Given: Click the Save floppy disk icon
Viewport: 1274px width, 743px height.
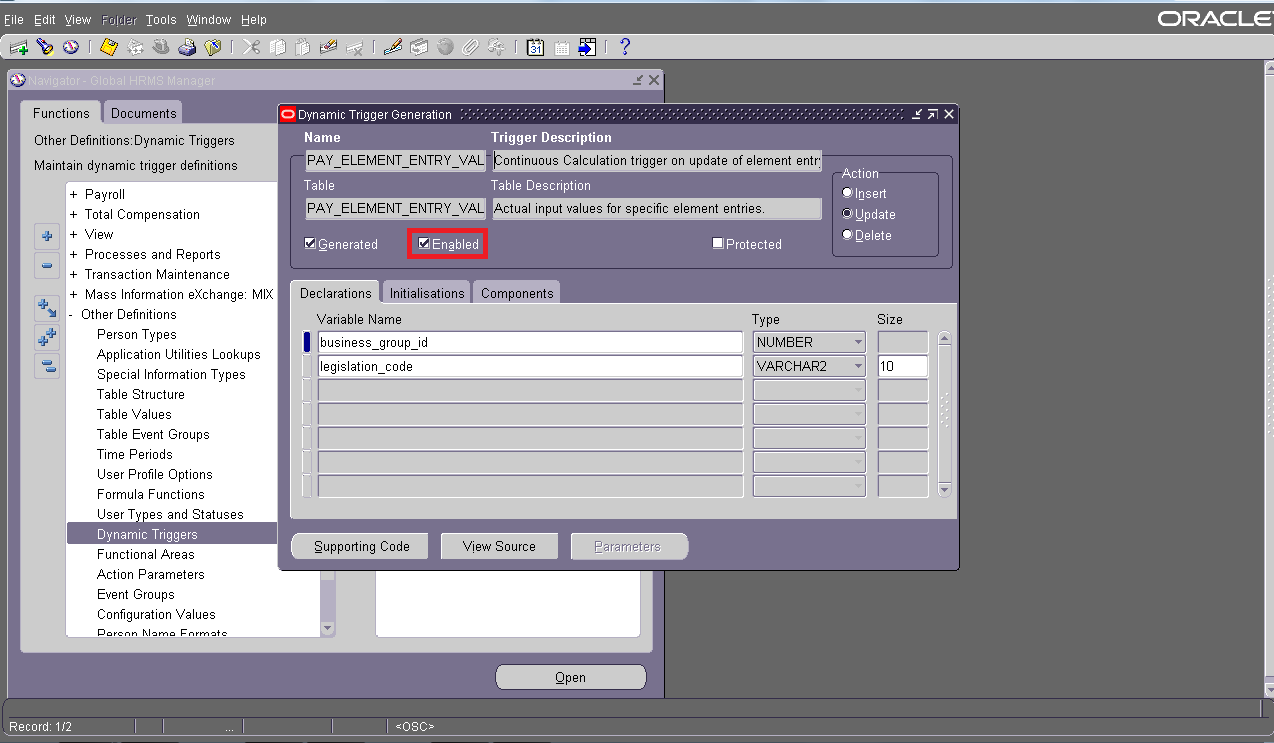Looking at the screenshot, I should (109, 47).
